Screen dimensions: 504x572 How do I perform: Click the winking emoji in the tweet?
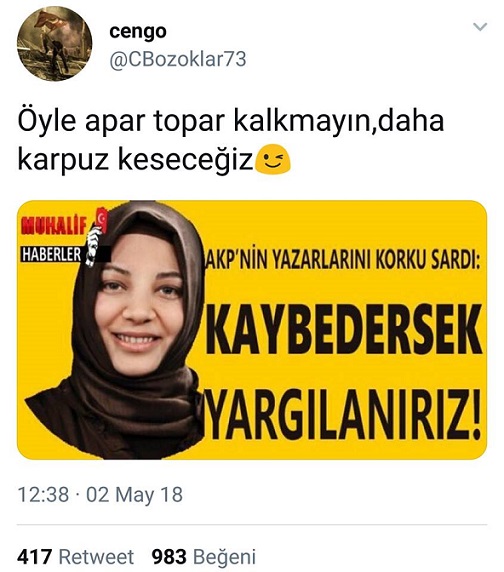tap(273, 160)
